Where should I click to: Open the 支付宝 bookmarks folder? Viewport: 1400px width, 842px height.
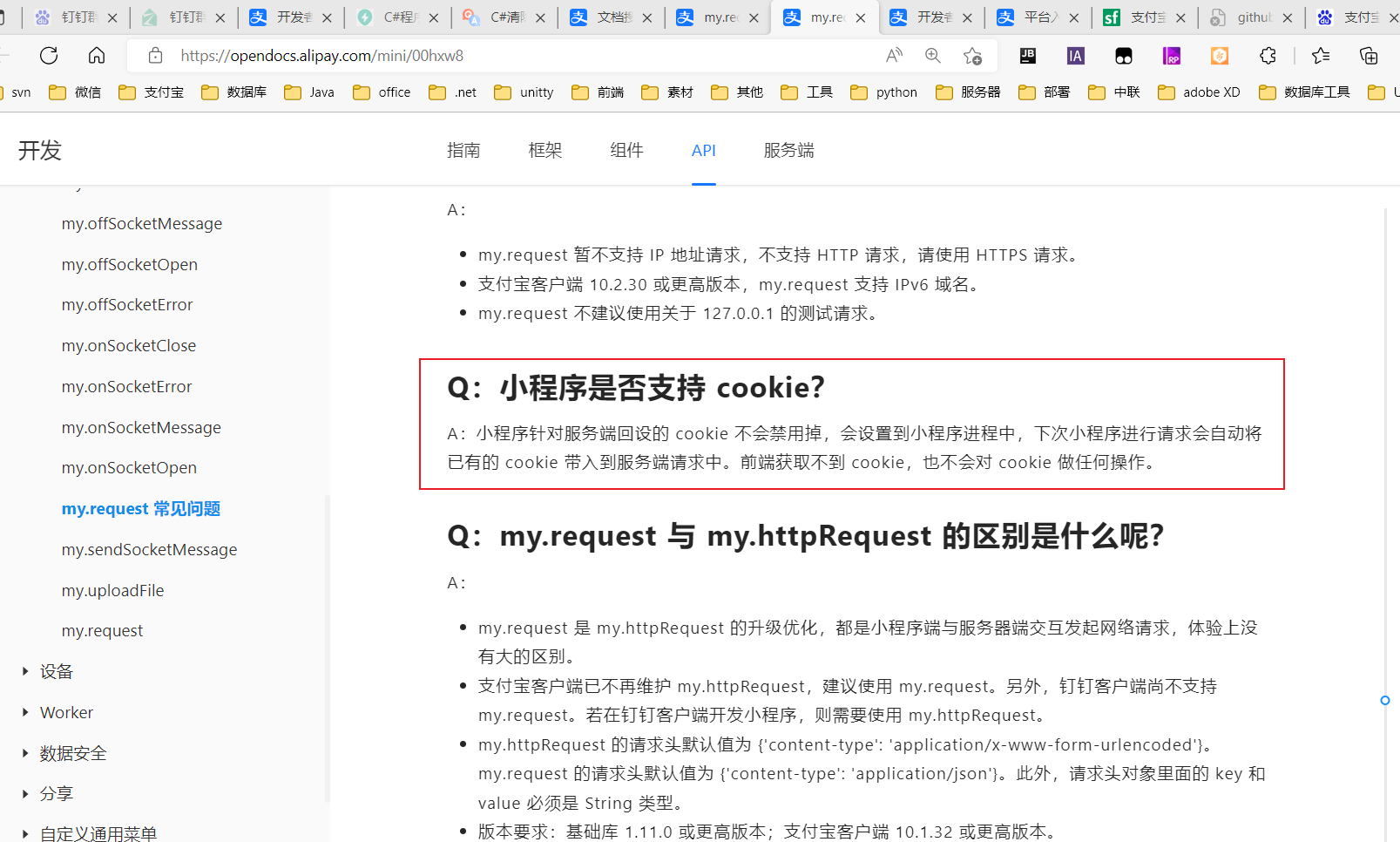151,92
